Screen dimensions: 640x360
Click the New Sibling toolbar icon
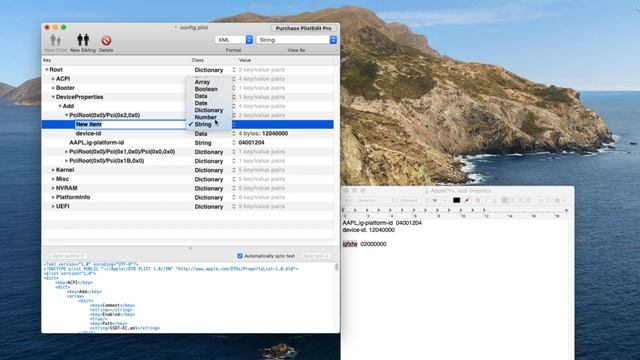(83, 40)
